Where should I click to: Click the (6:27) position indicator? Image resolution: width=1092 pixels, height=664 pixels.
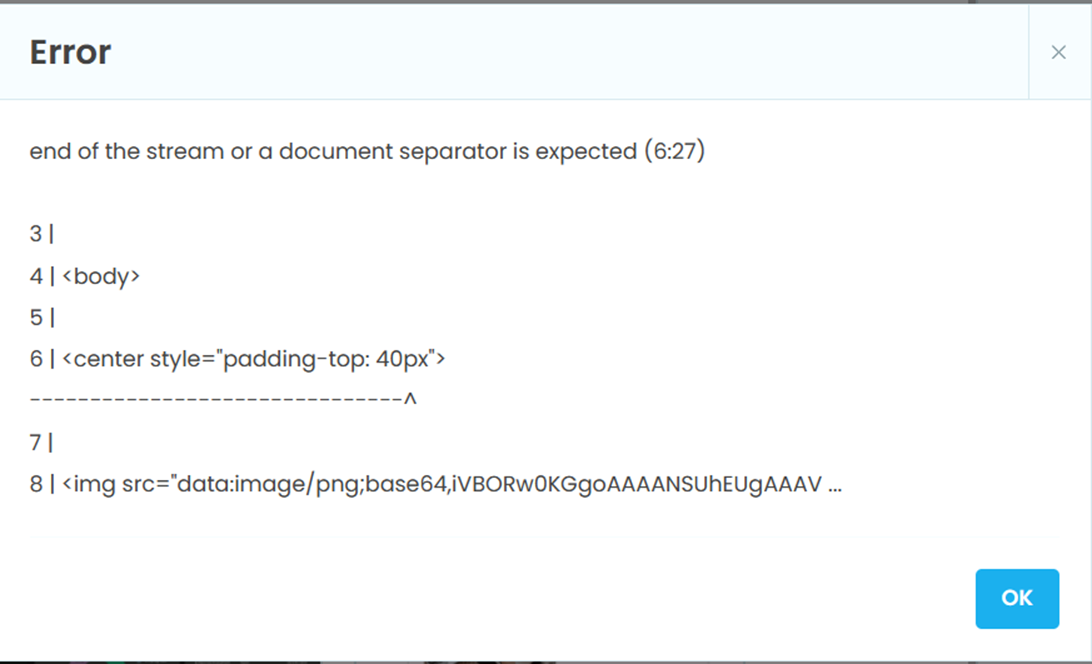(674, 151)
